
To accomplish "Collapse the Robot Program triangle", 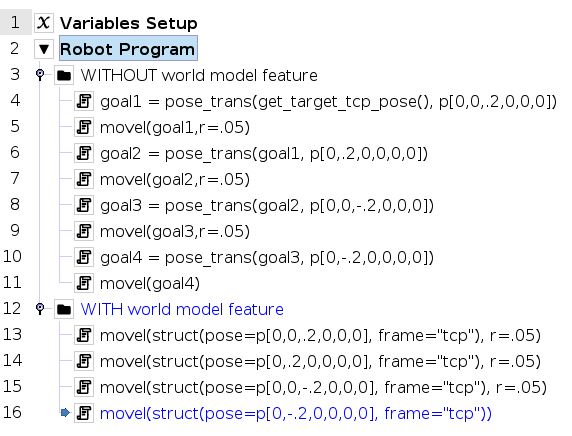I will coord(44,49).
